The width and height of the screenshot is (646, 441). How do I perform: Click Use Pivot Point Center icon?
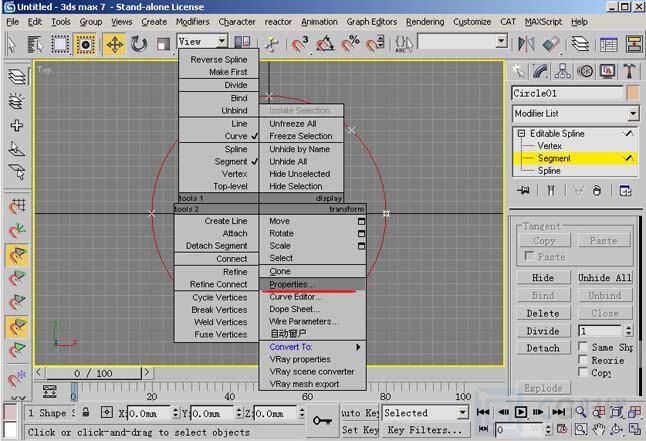242,42
